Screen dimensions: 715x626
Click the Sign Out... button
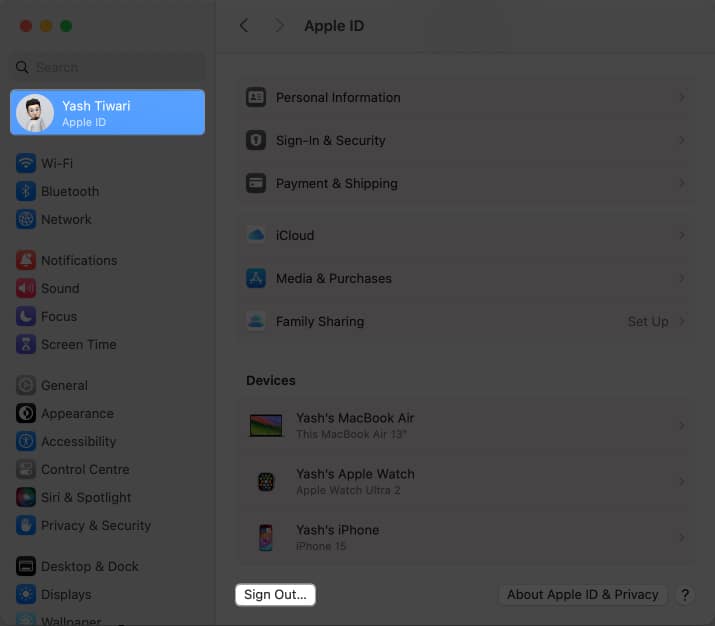tap(275, 595)
